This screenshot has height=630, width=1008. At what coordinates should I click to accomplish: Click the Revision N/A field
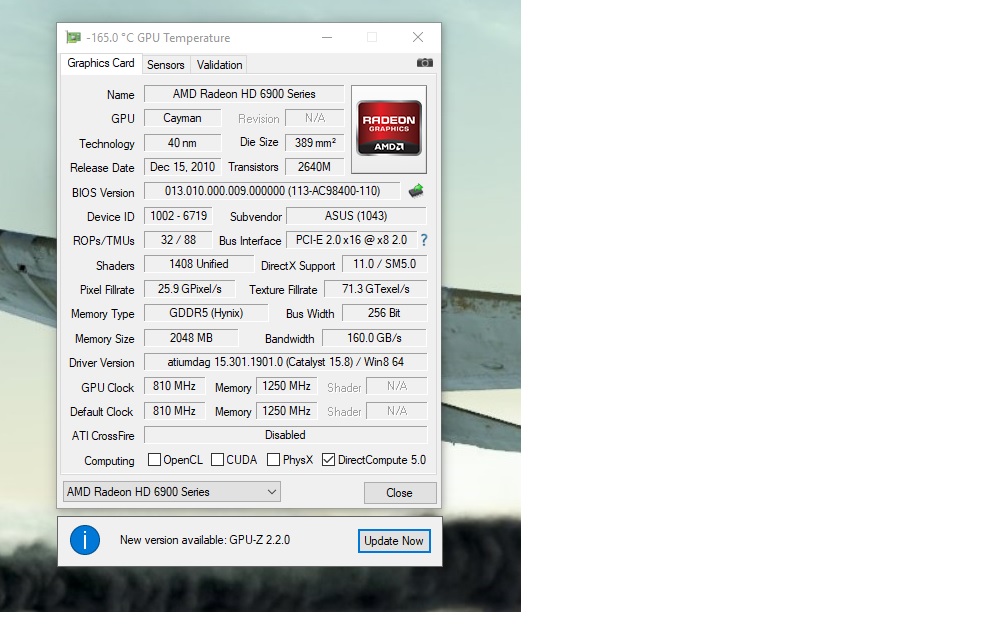click(x=315, y=118)
